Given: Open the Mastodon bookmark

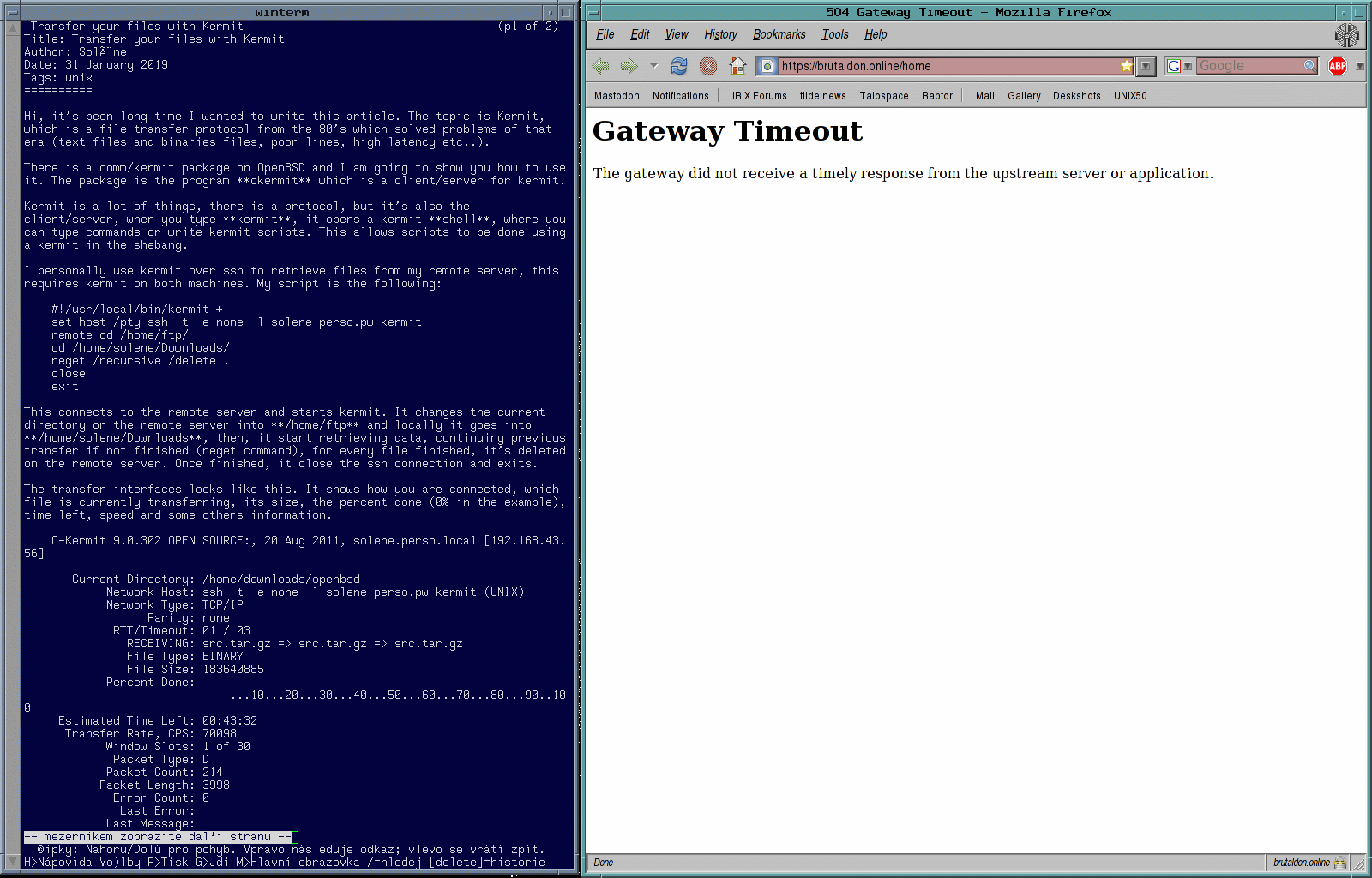Looking at the screenshot, I should (x=617, y=96).
